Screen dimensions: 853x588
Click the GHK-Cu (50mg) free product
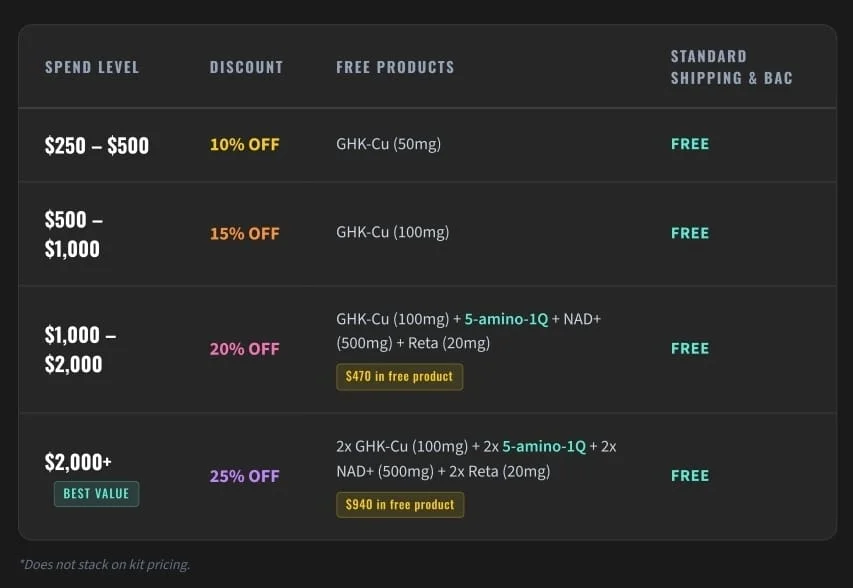[x=388, y=144]
